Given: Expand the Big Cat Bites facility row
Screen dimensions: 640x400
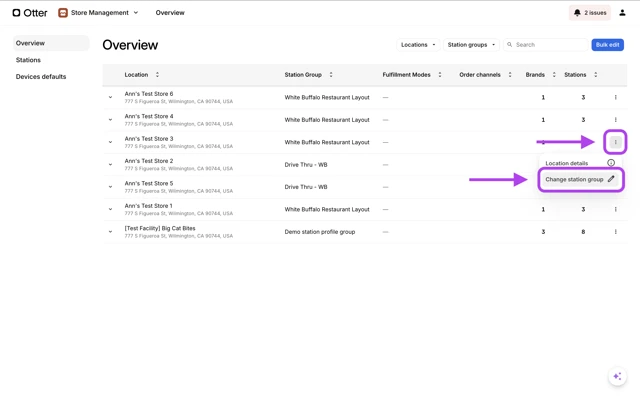Looking at the screenshot, I should (111, 232).
